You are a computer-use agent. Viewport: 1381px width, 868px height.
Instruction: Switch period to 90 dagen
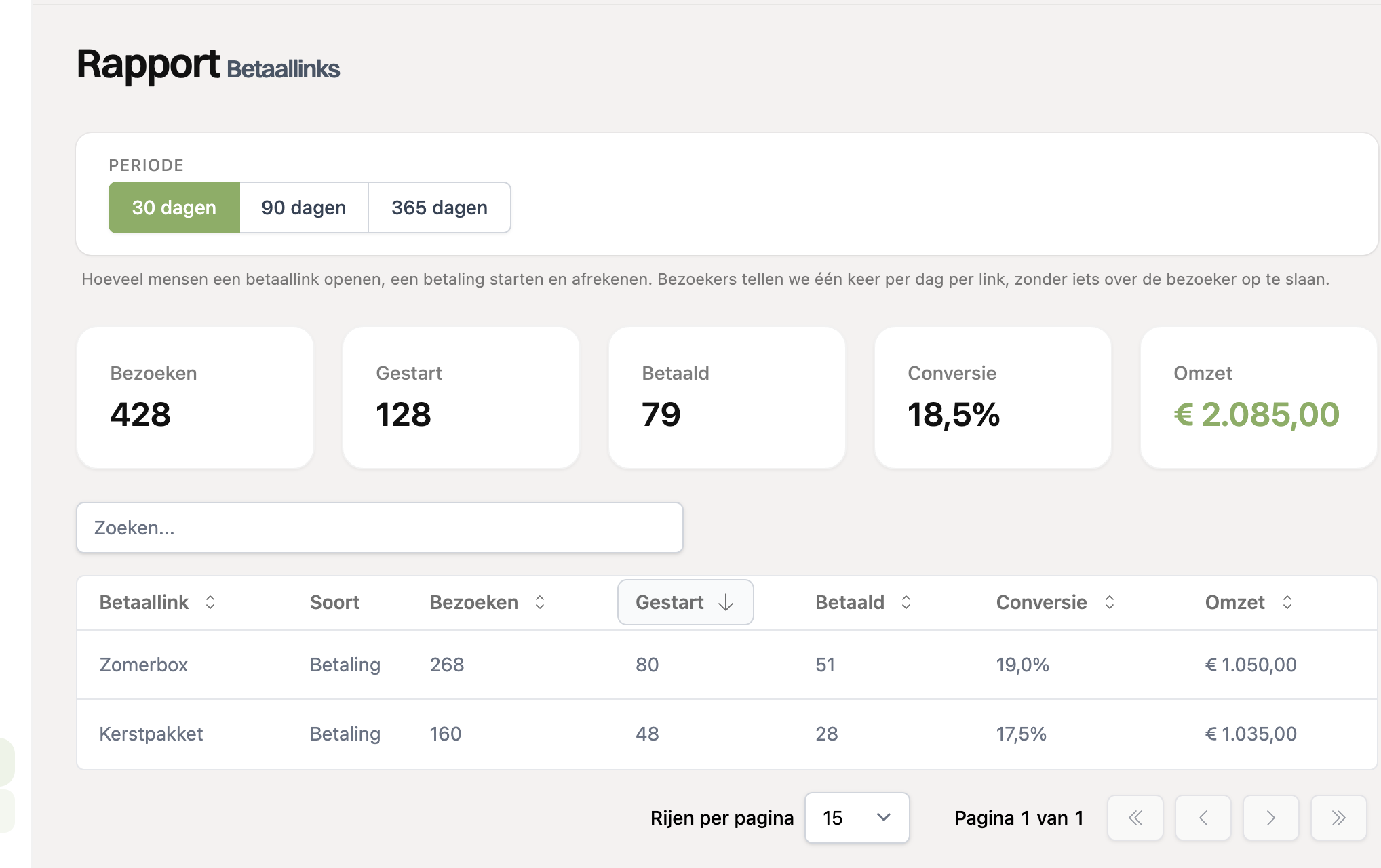point(304,208)
